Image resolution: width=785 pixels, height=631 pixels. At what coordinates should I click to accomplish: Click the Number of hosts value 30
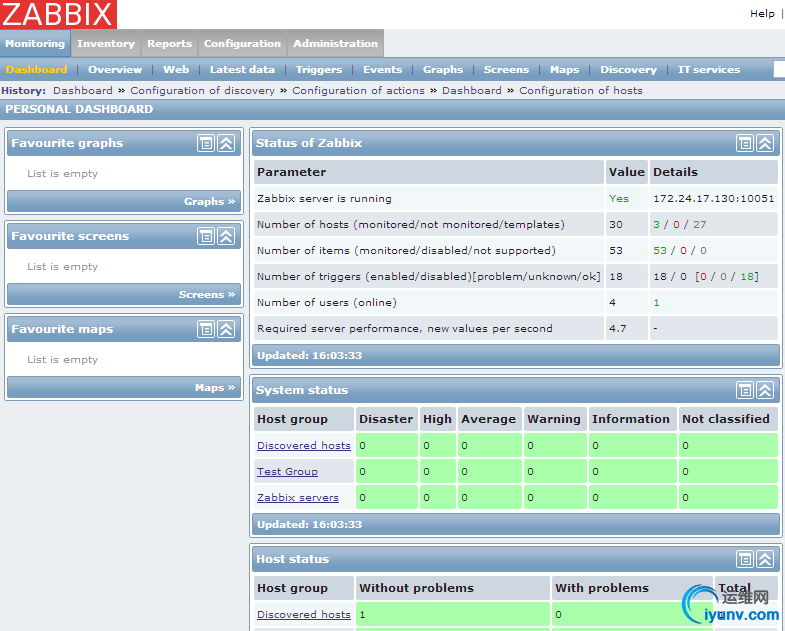pyautogui.click(x=616, y=224)
